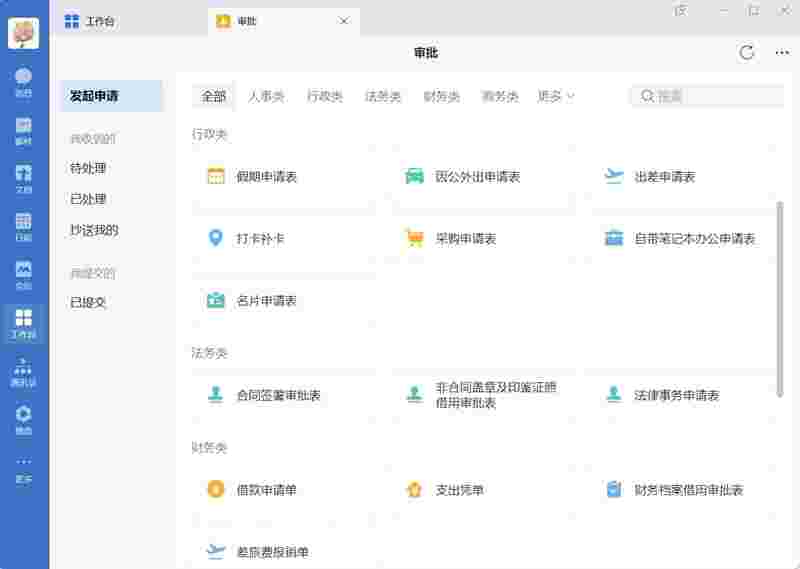The width and height of the screenshot is (800, 569).
Task: Close the 审批 window tab
Action: tap(344, 21)
